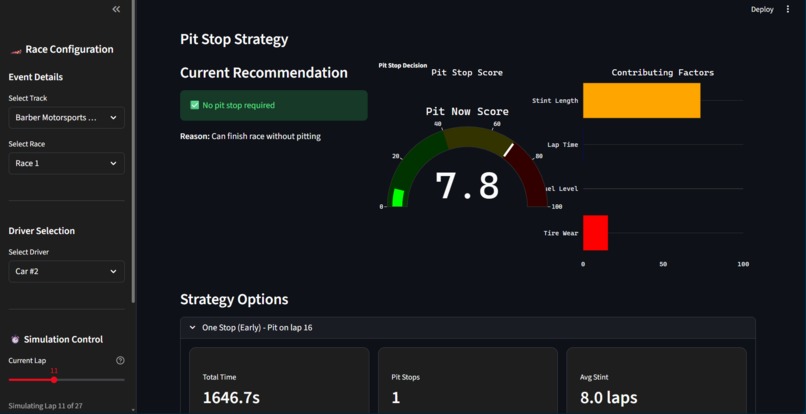Click the Event Details heading

click(35, 77)
